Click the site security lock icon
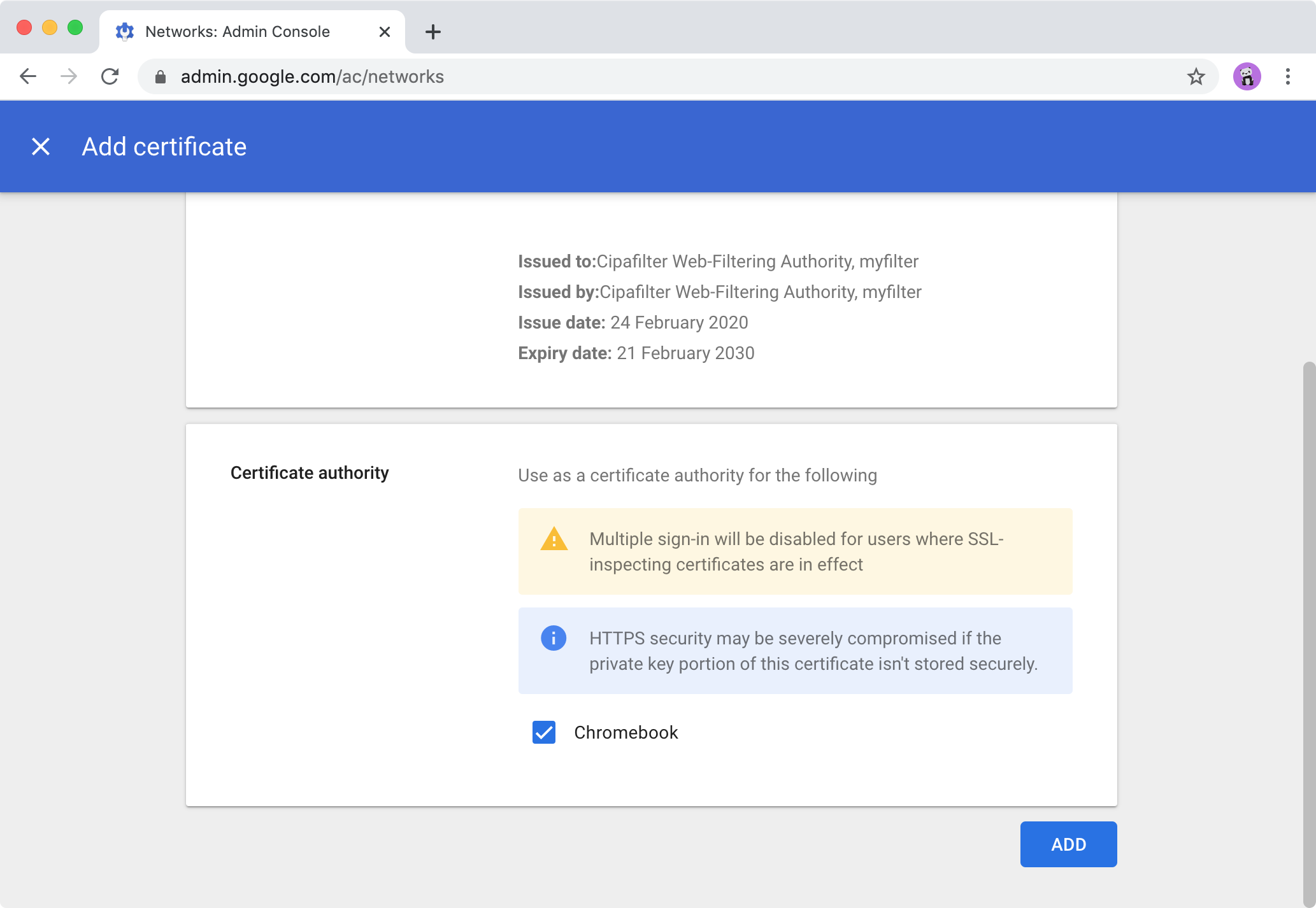This screenshot has width=1316, height=908. [x=161, y=76]
